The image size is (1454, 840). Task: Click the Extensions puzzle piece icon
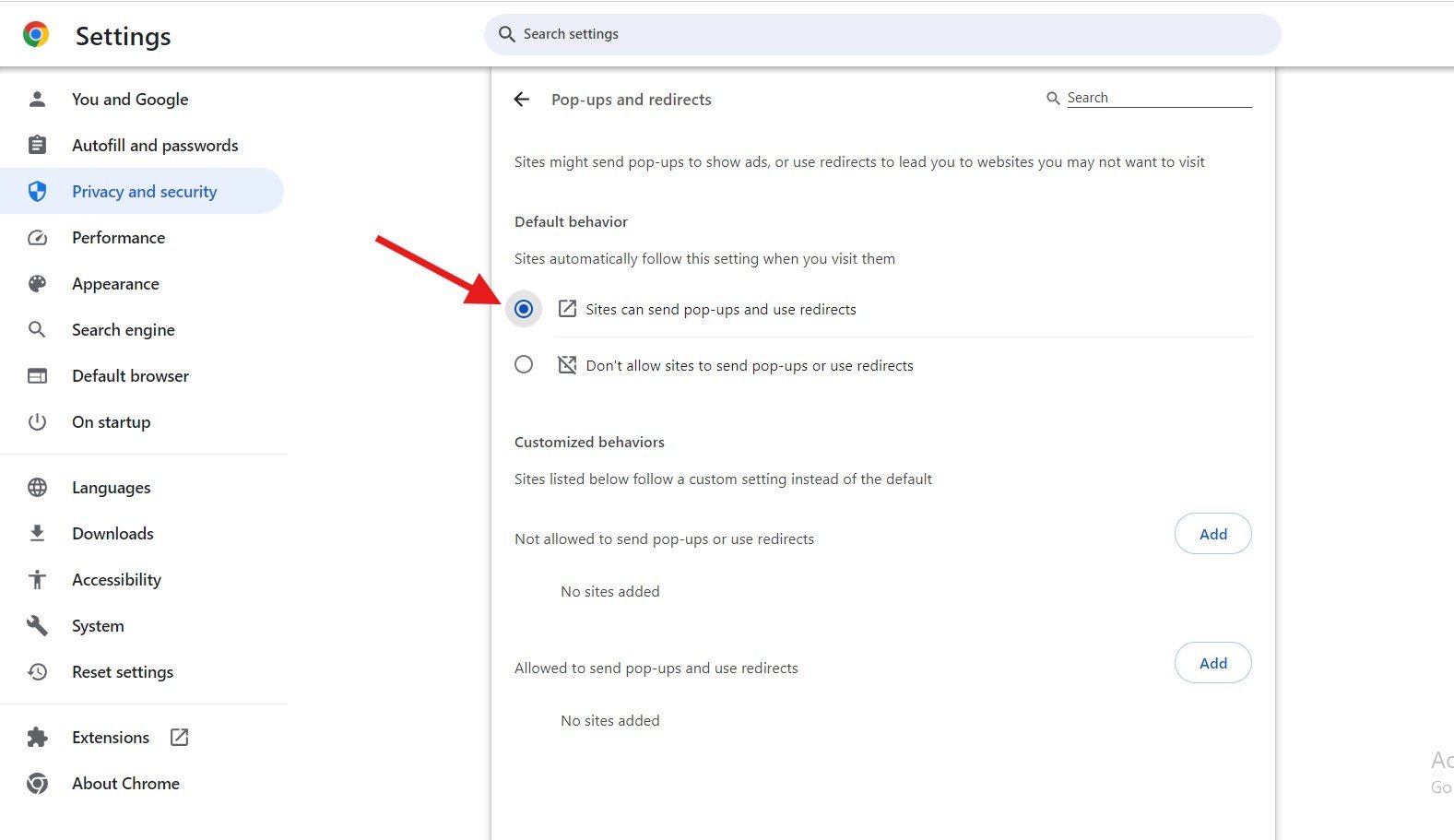coord(37,737)
